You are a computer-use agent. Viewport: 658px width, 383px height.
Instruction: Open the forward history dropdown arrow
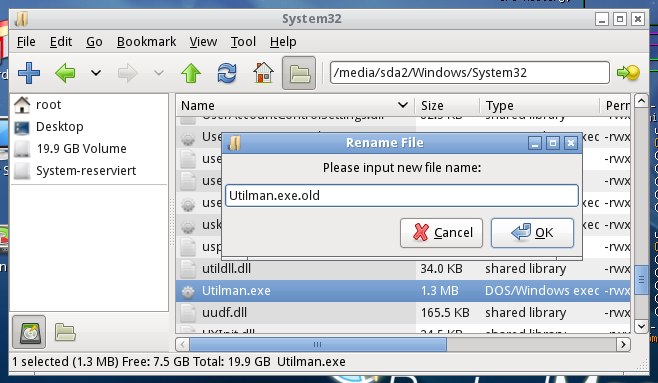pyautogui.click(x=159, y=73)
